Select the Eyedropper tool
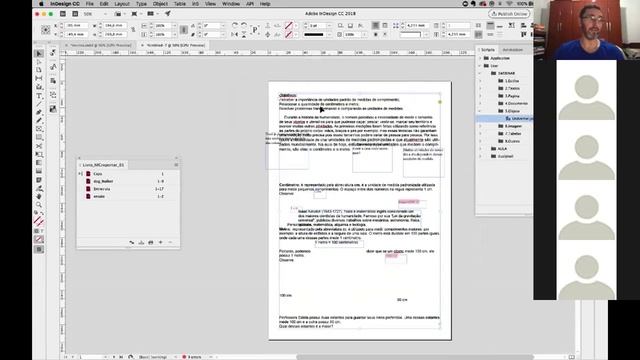The image size is (640, 360). [39, 188]
